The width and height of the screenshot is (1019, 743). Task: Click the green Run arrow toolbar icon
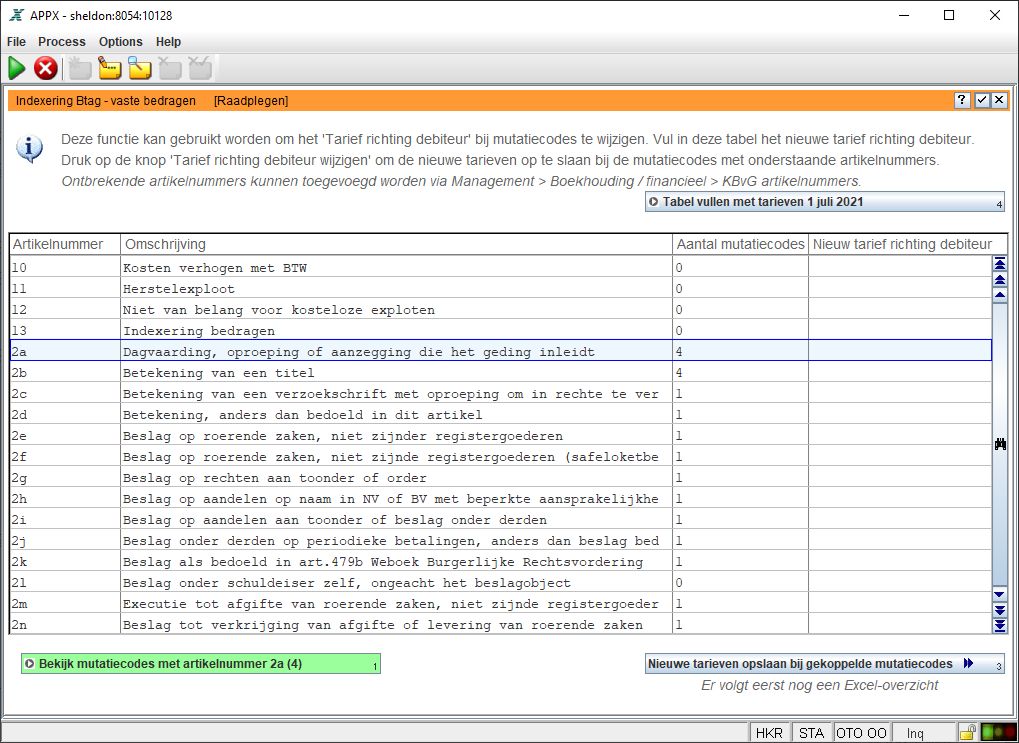click(16, 68)
